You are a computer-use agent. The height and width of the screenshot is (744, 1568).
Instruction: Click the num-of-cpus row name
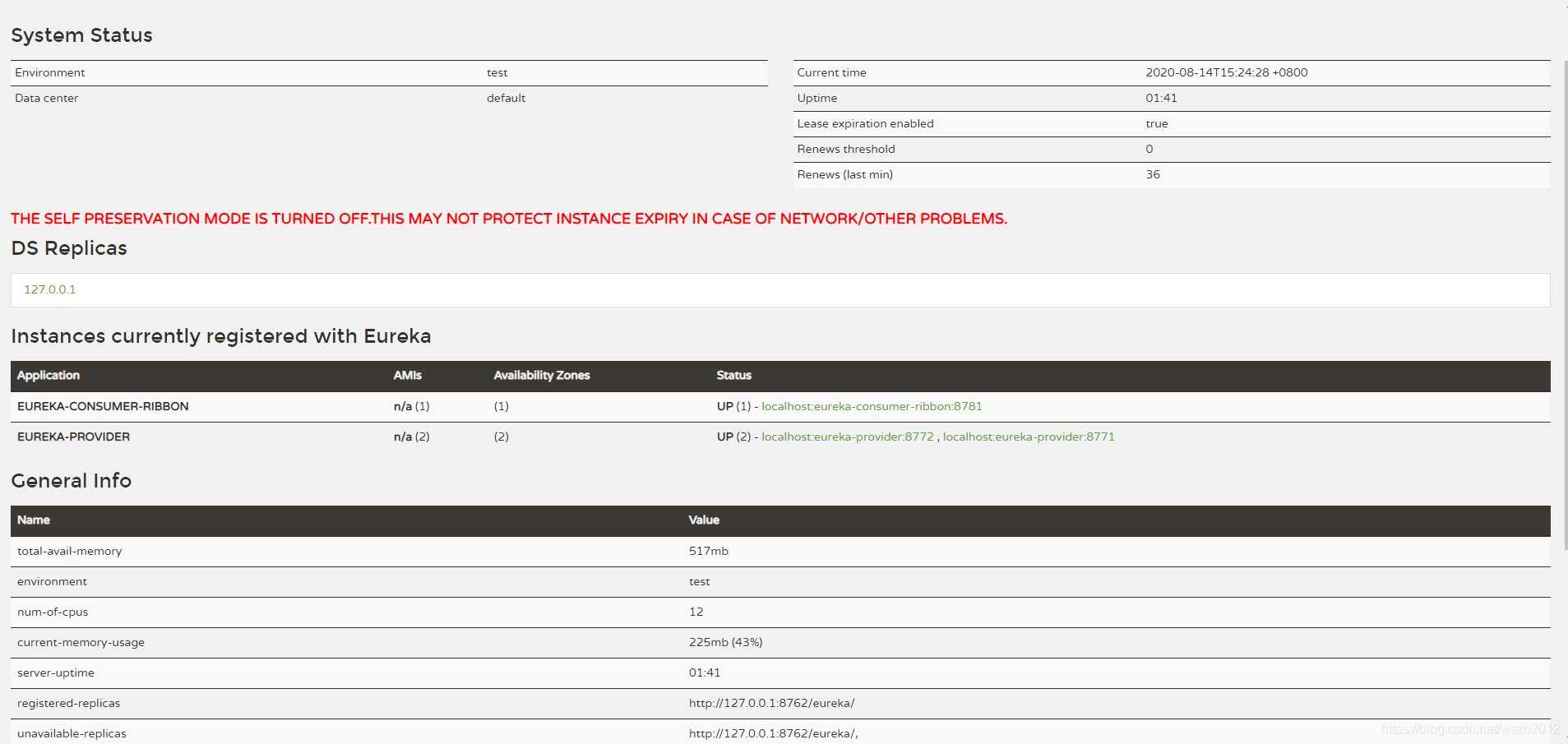click(x=53, y=612)
